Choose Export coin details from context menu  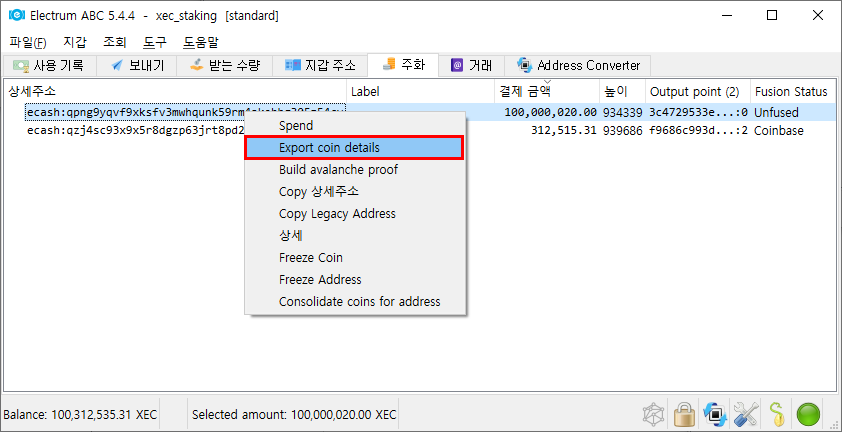(354, 148)
